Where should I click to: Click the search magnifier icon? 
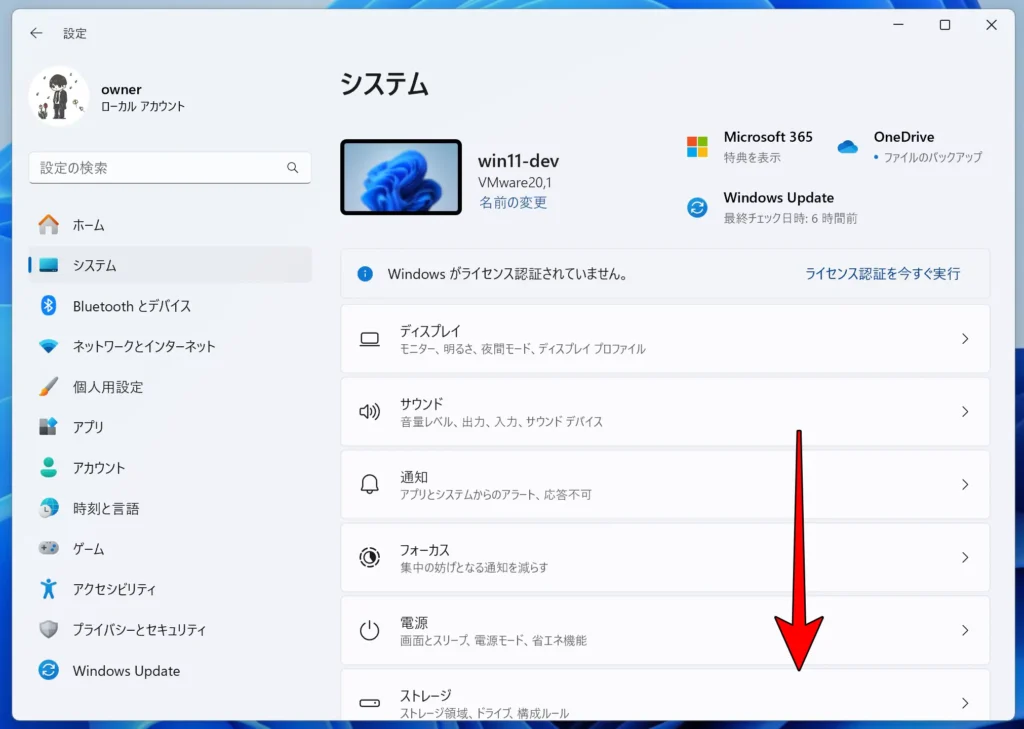click(x=293, y=168)
